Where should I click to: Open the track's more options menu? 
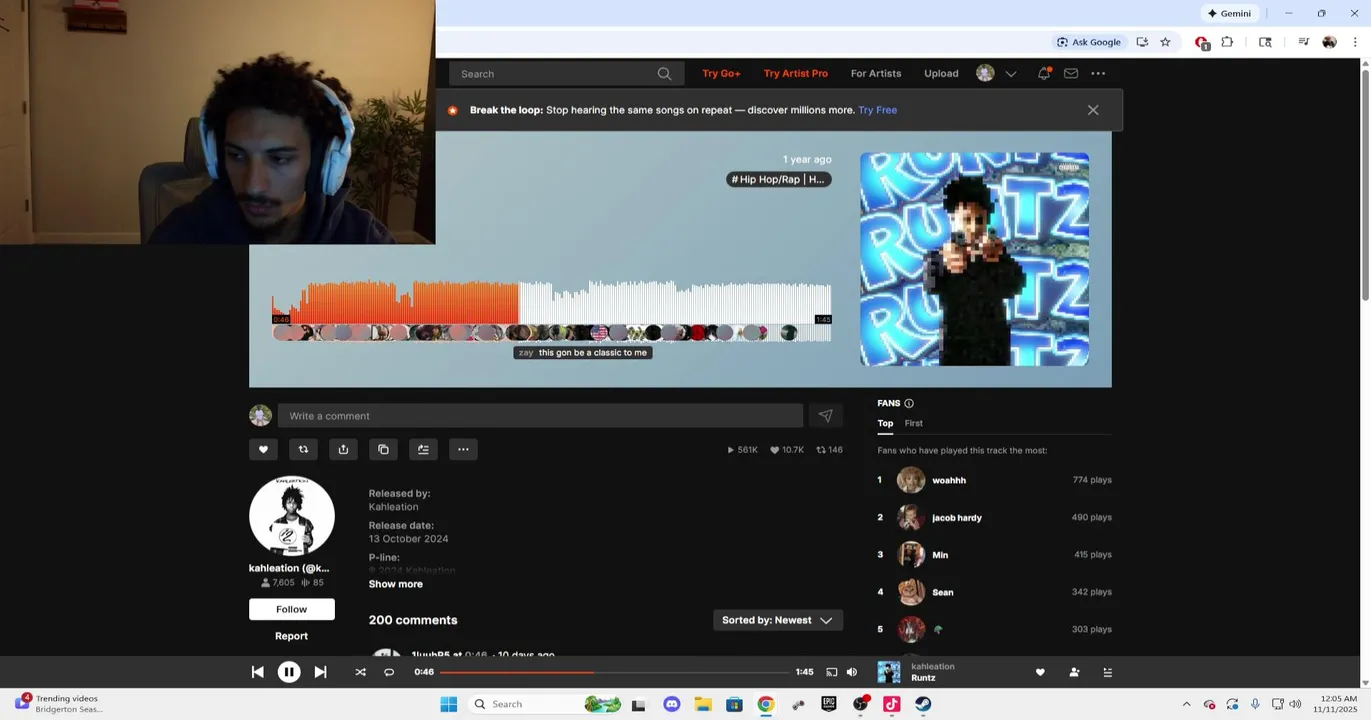tap(463, 449)
